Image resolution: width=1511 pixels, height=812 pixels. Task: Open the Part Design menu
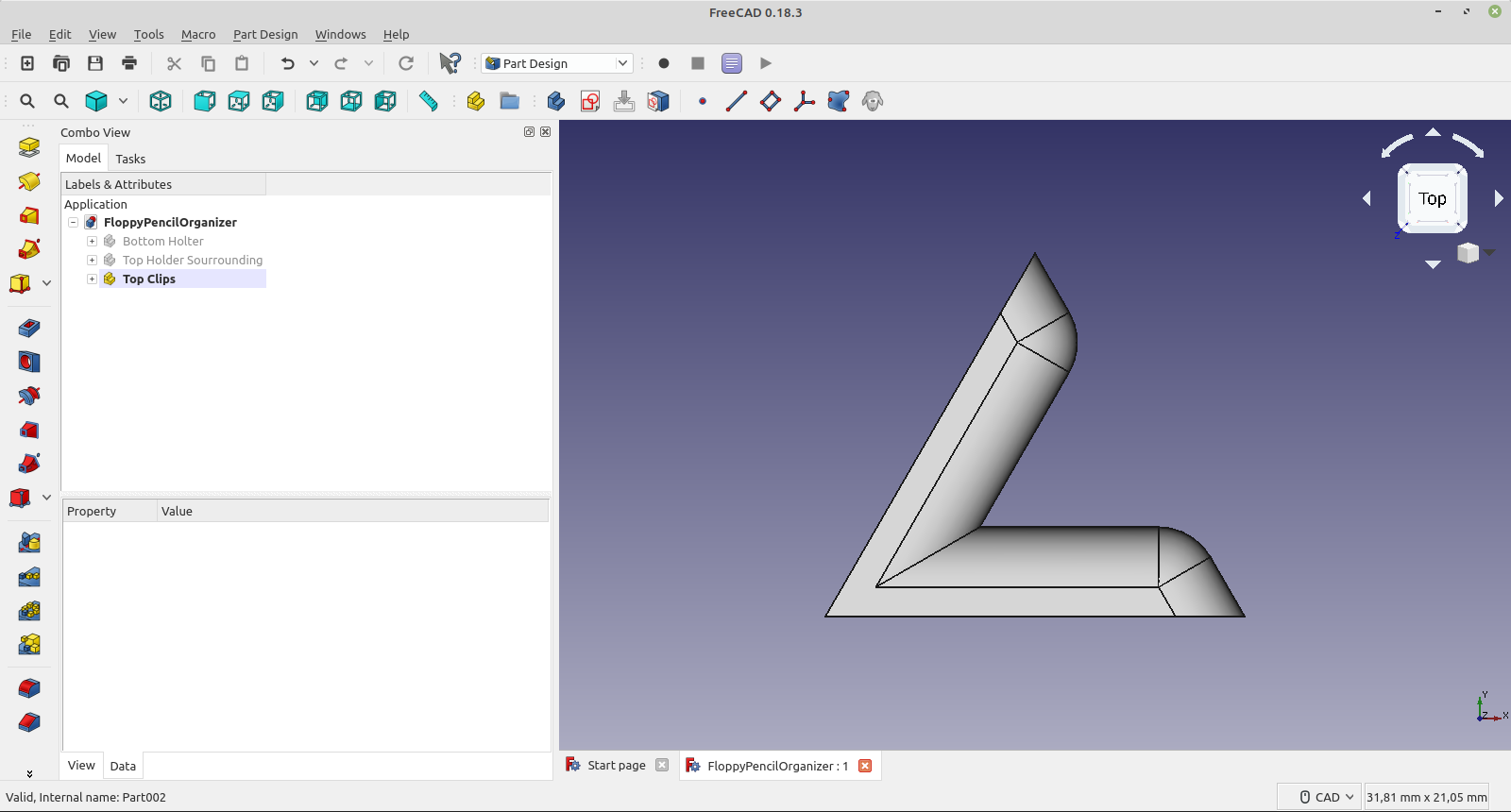pos(265,34)
